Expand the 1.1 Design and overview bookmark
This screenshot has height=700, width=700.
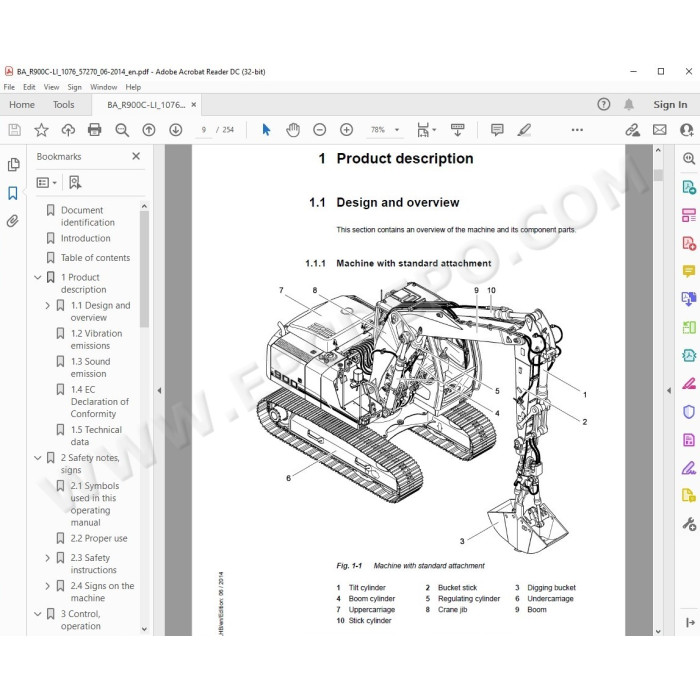[x=48, y=305]
